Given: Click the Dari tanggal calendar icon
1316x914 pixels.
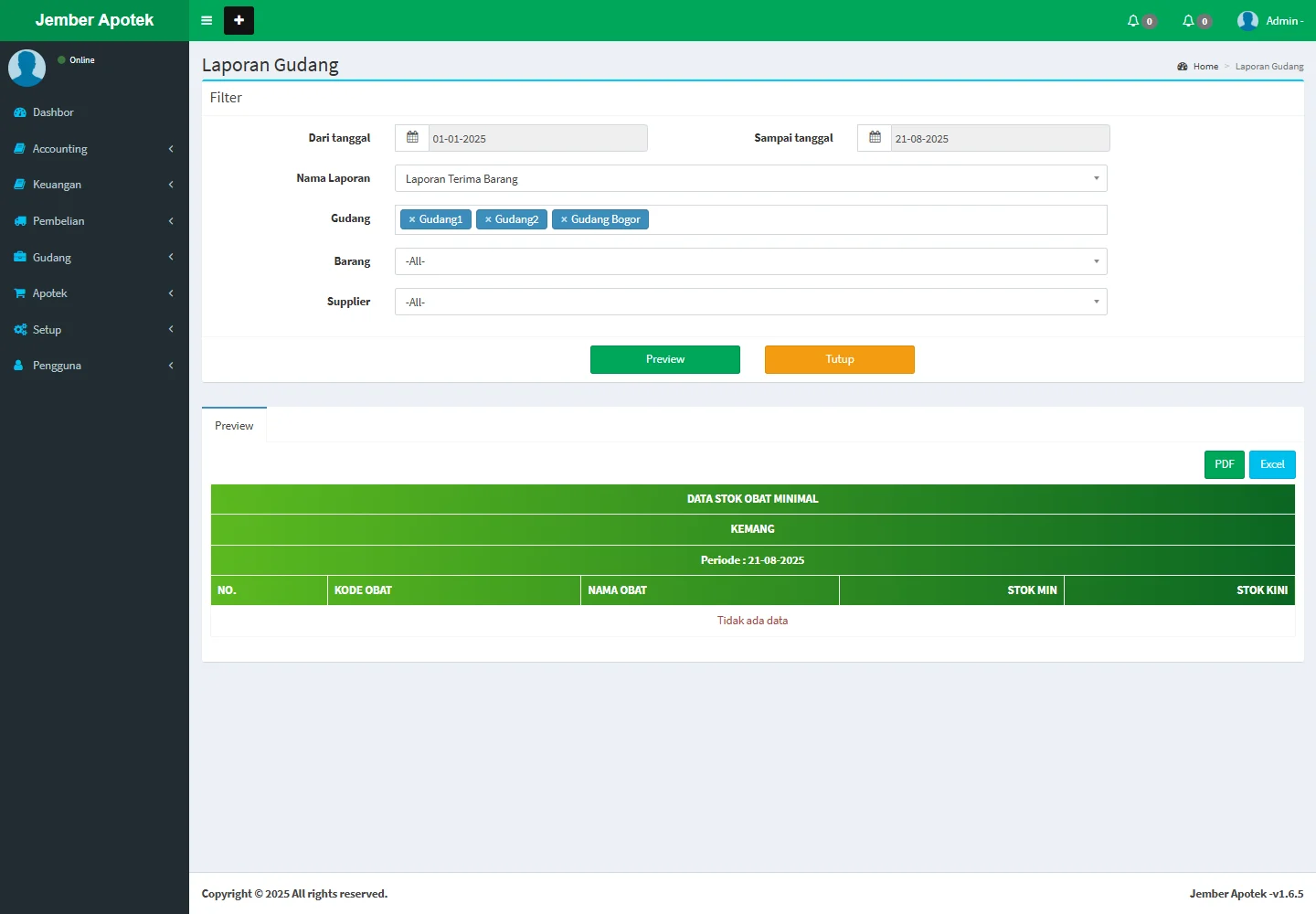Looking at the screenshot, I should coord(412,138).
